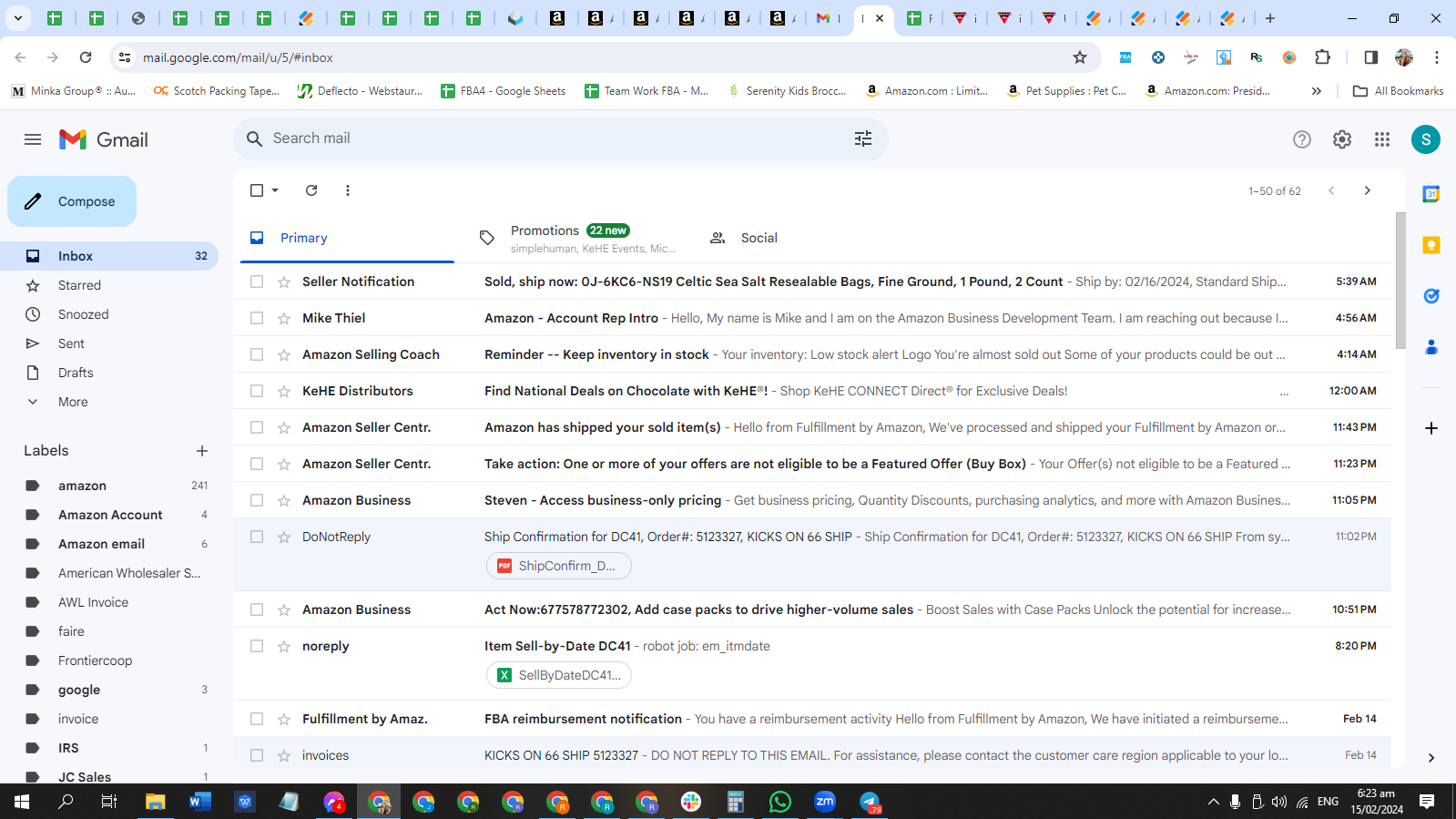
Task: Go to newer messages page arrow
Action: 1331,190
